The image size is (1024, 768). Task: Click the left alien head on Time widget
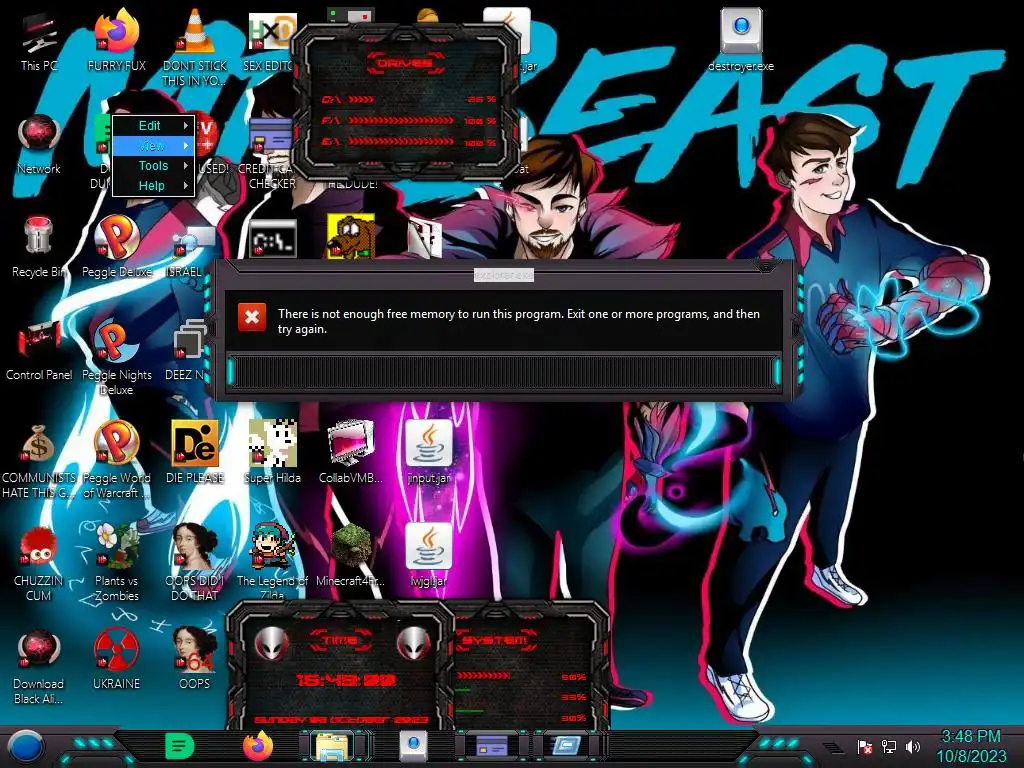point(271,643)
